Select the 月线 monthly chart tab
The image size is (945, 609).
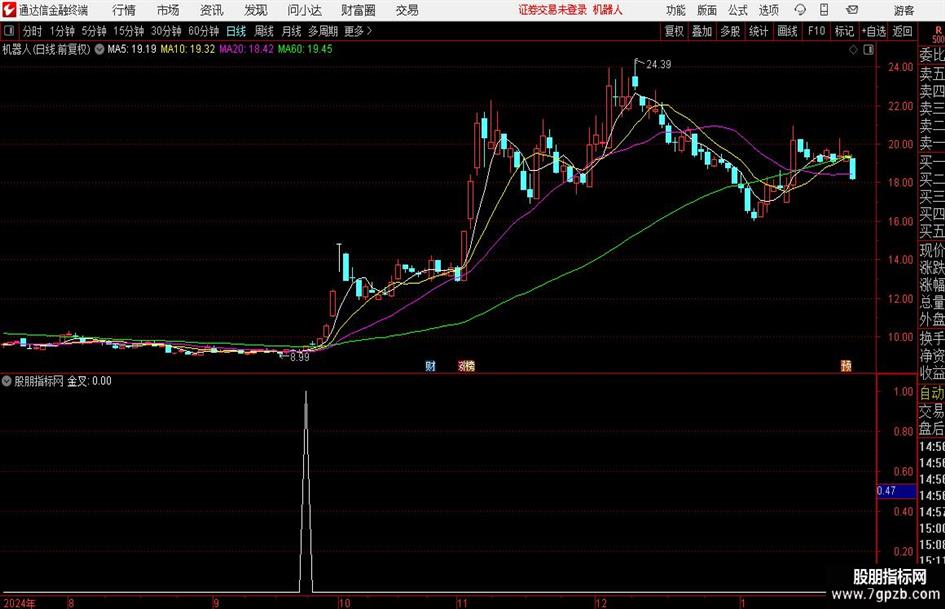pos(292,31)
